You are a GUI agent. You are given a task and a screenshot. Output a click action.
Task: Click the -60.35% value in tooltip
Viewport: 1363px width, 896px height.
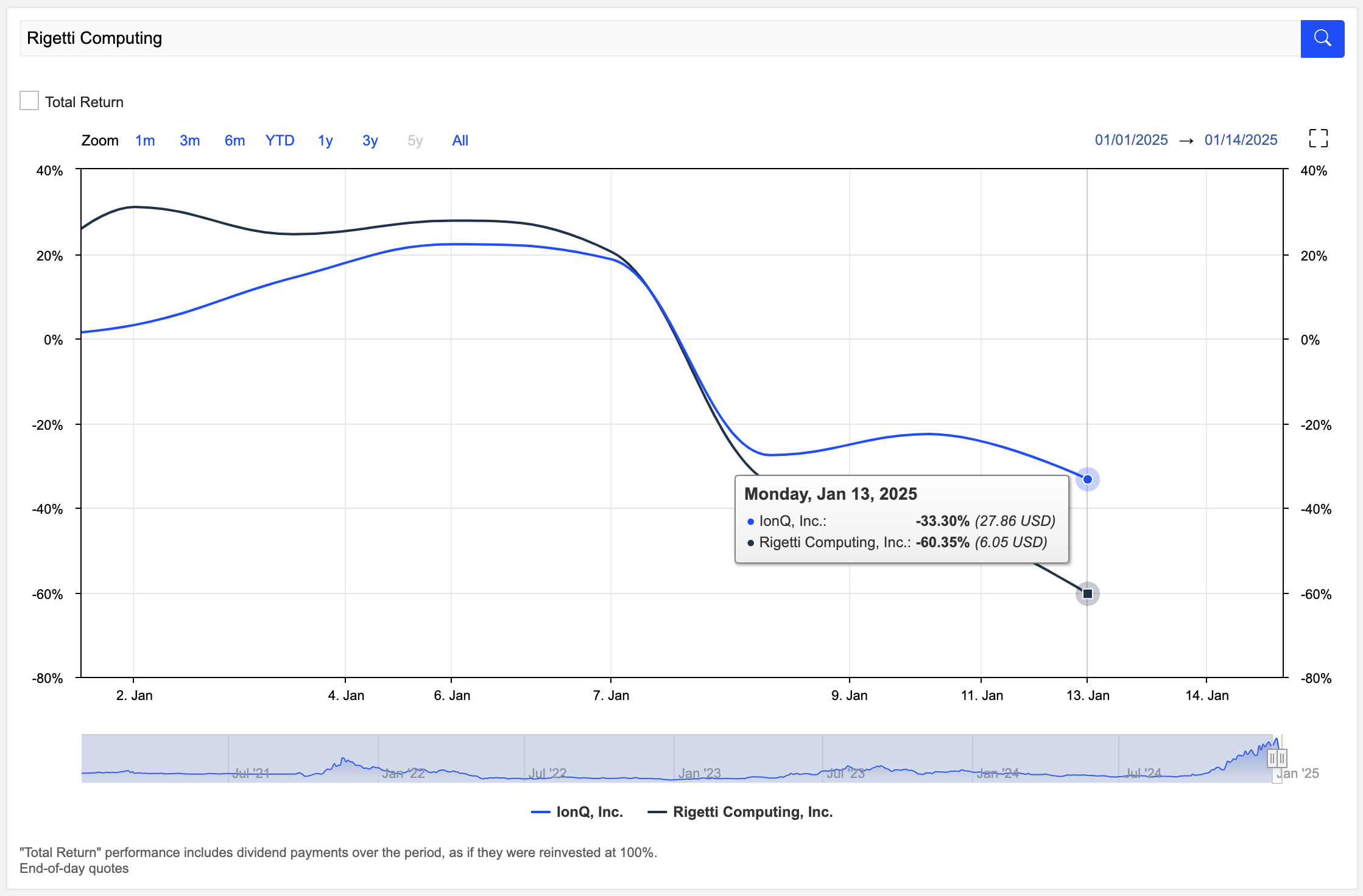coord(943,542)
